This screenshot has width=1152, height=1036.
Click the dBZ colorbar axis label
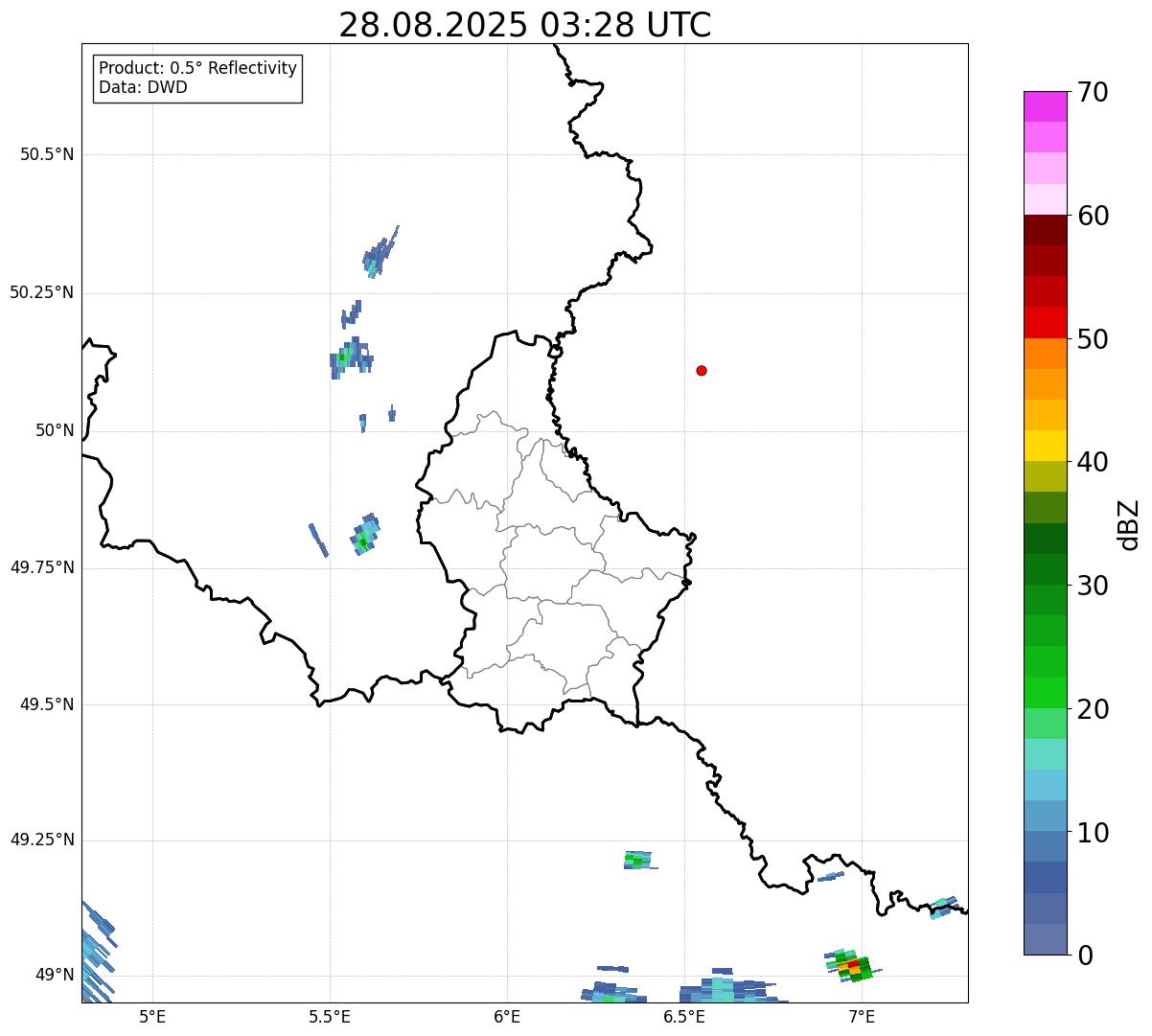click(1129, 524)
